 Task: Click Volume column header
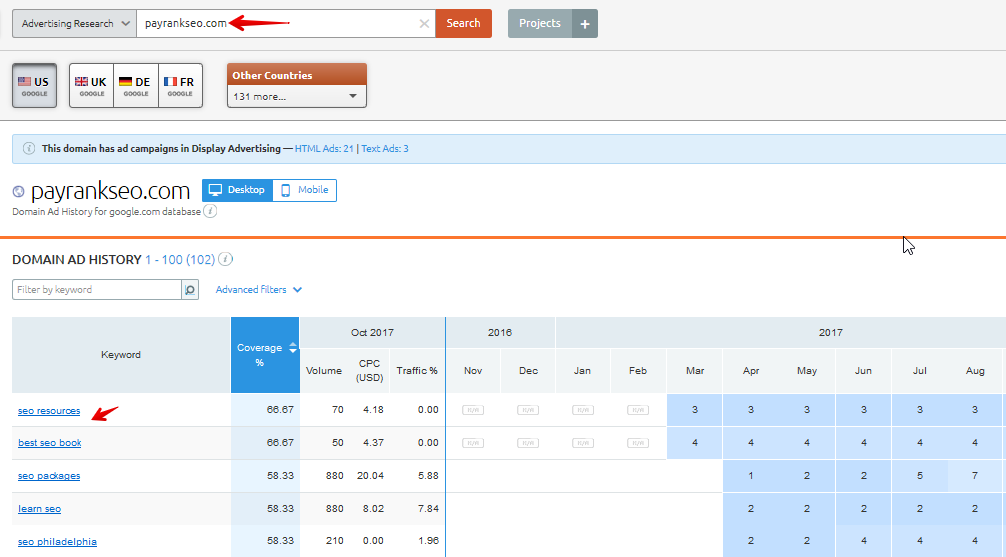coord(324,371)
